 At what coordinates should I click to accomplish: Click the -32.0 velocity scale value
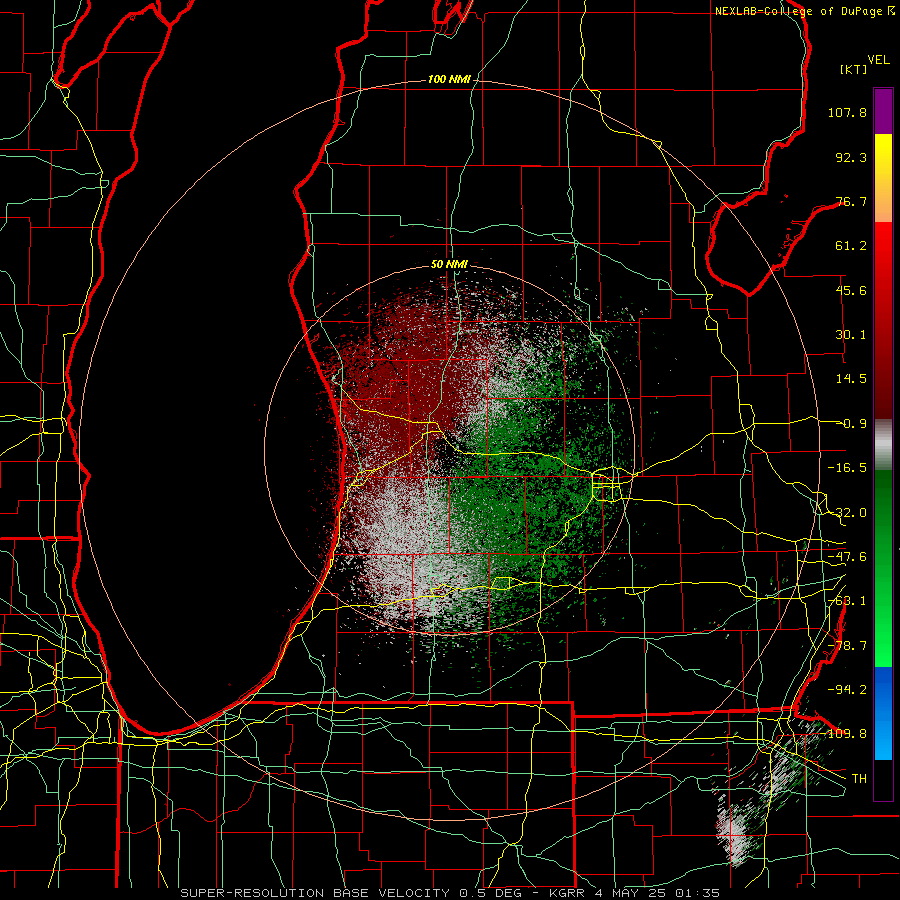(847, 513)
